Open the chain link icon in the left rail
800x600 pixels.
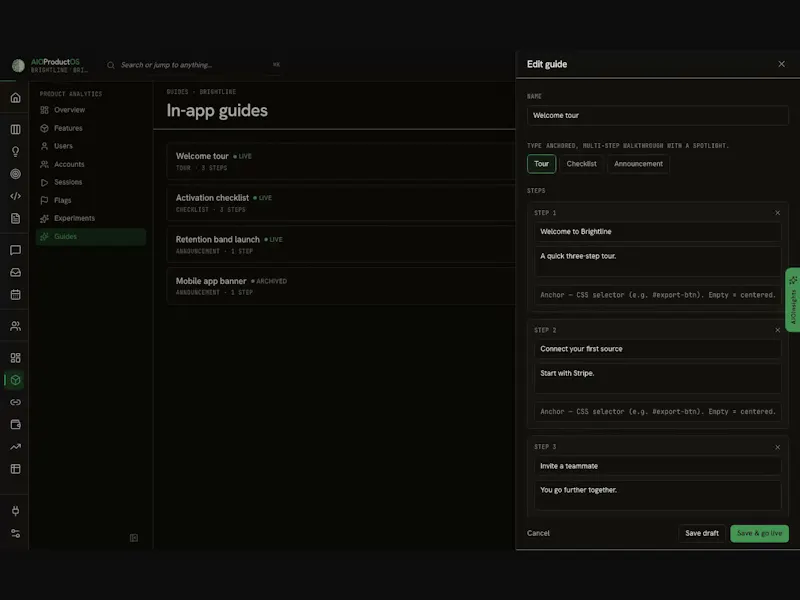pyautogui.click(x=15, y=402)
